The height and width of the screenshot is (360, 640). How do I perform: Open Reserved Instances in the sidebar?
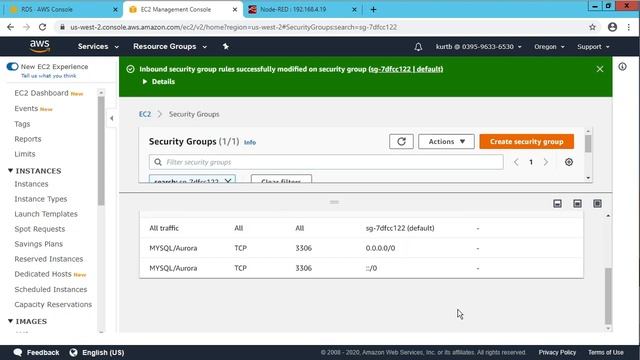(x=49, y=259)
